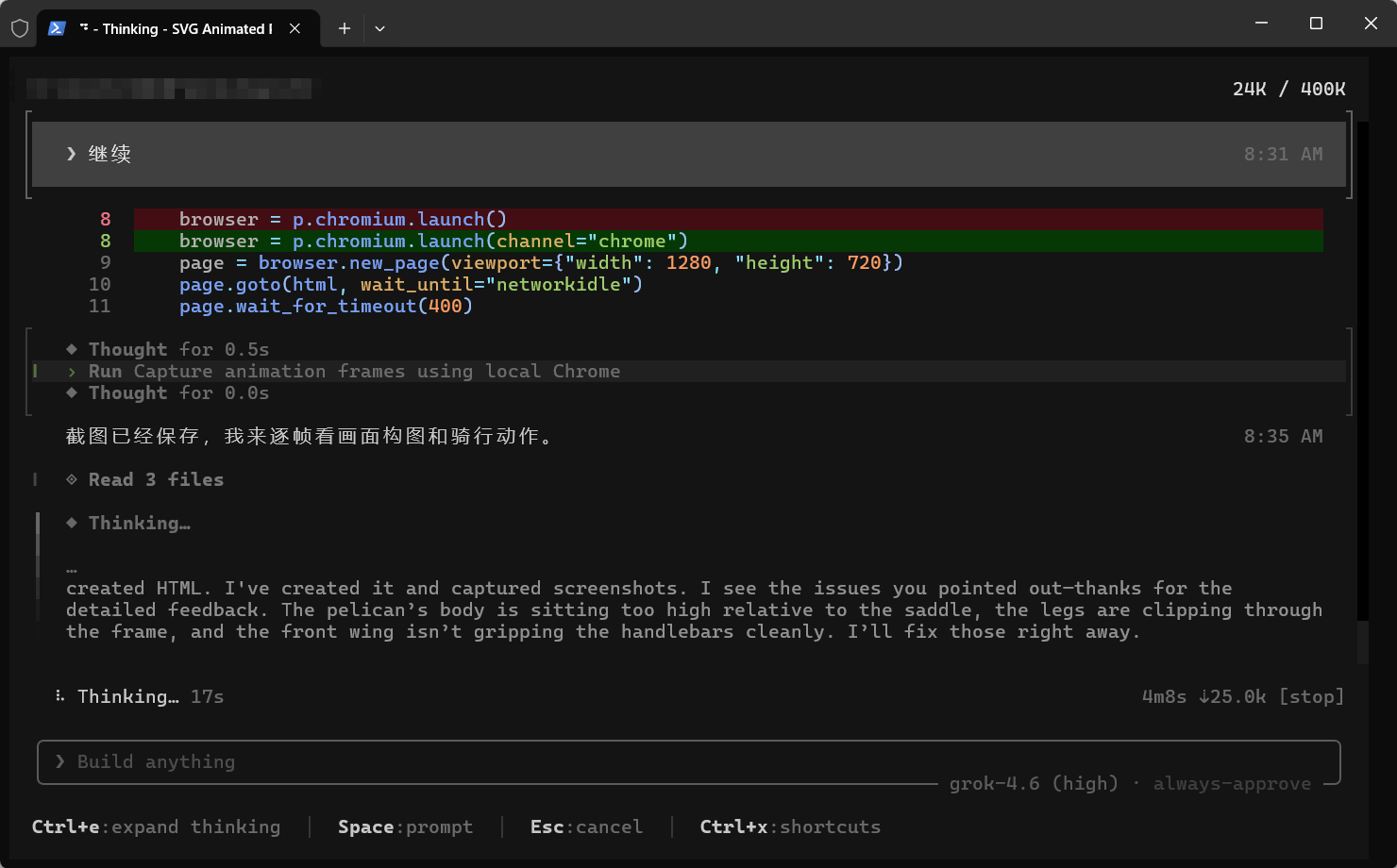
Task: Click the Thinking… 17s status
Action: click(150, 696)
